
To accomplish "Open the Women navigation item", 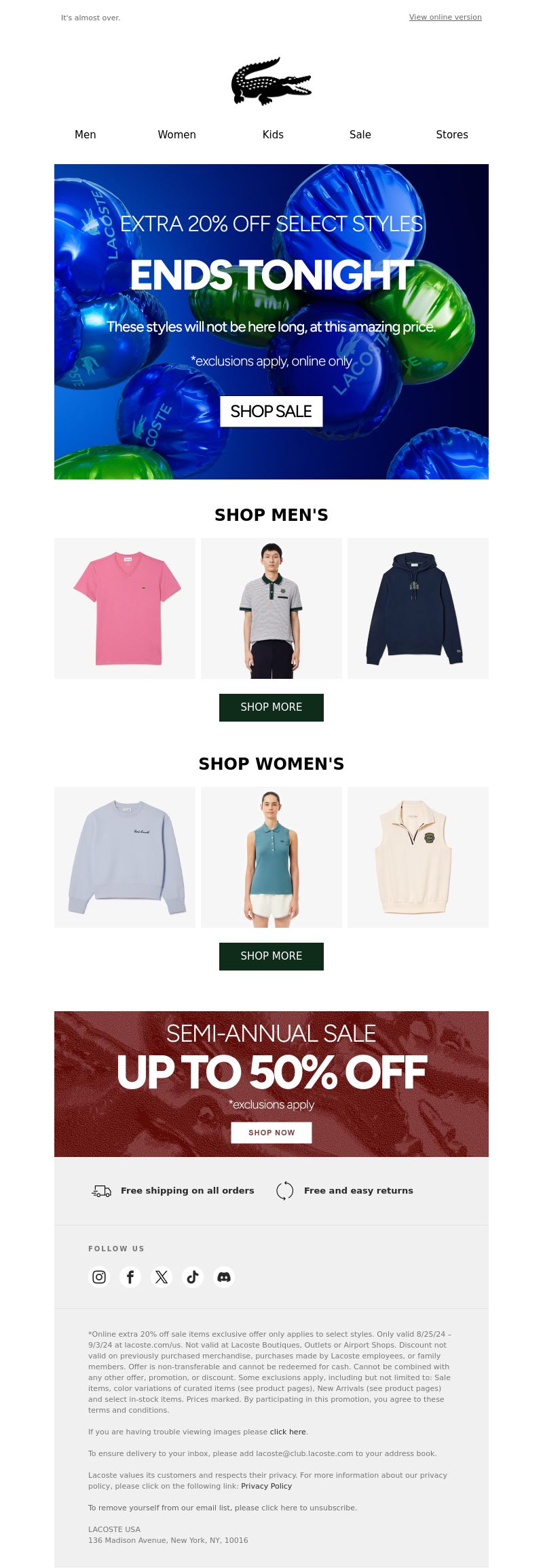I will [x=177, y=135].
